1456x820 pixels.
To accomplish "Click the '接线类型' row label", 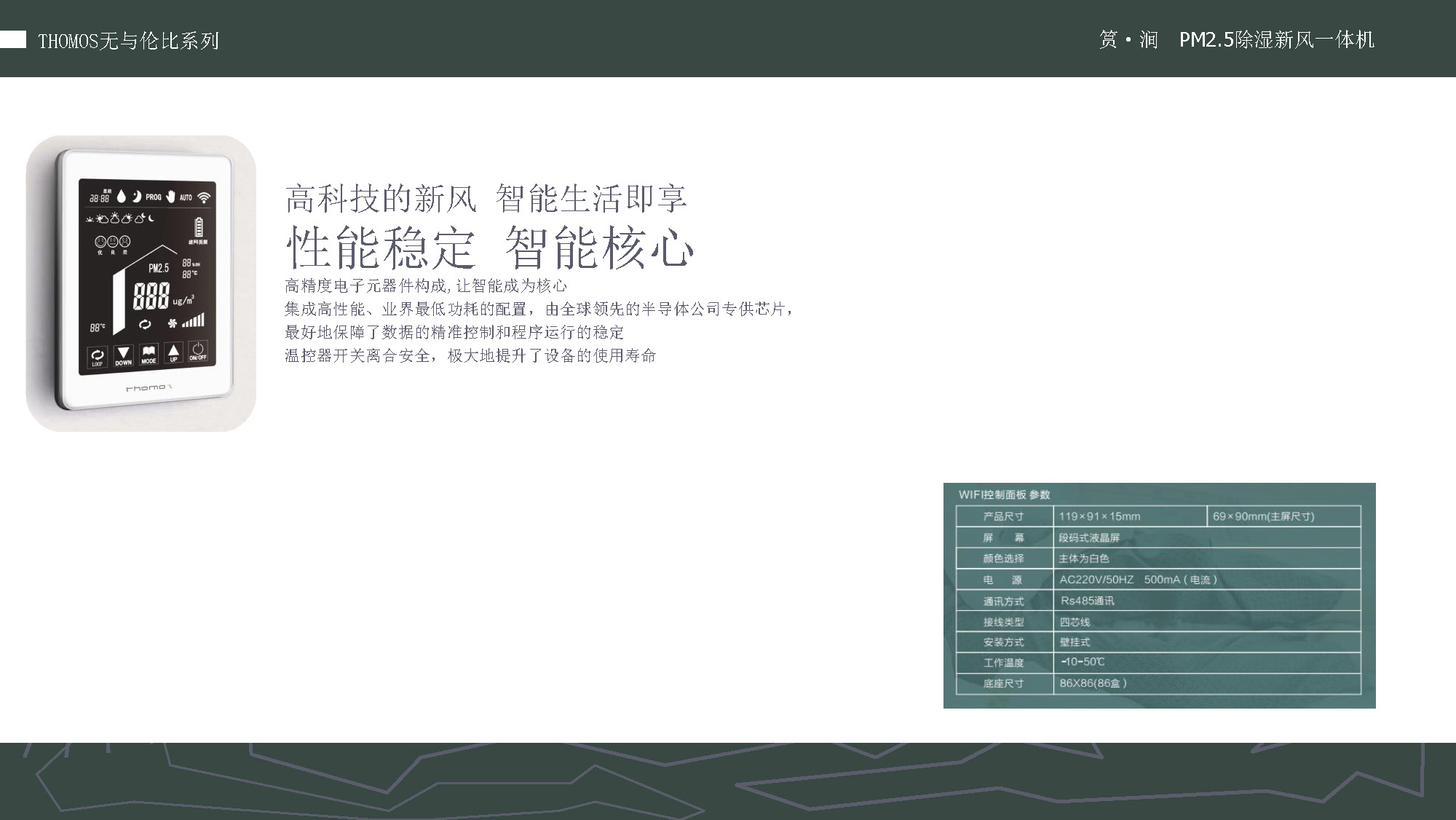I will coord(1003,622).
